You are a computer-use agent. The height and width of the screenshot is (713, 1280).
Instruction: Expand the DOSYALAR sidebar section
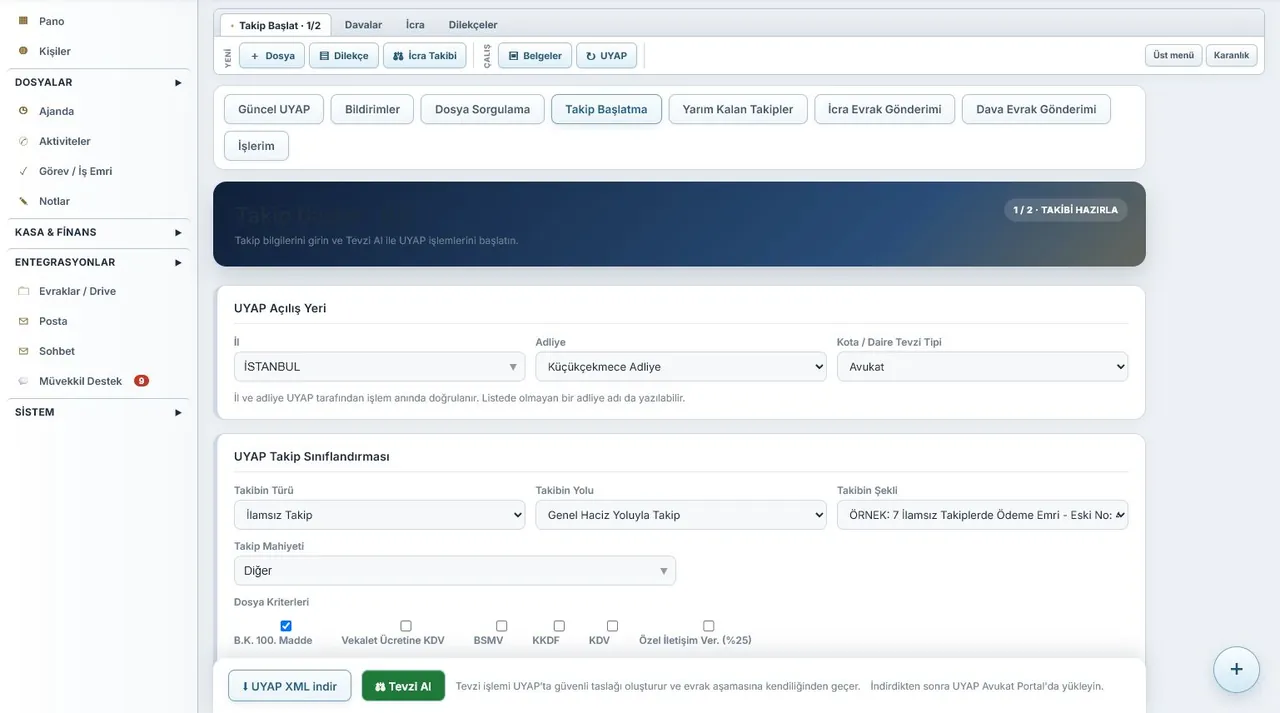point(98,82)
